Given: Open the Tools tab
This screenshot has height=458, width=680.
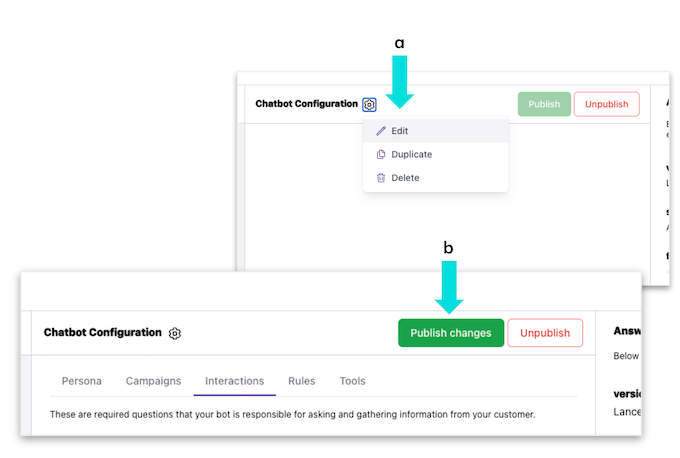Looking at the screenshot, I should coord(352,381).
